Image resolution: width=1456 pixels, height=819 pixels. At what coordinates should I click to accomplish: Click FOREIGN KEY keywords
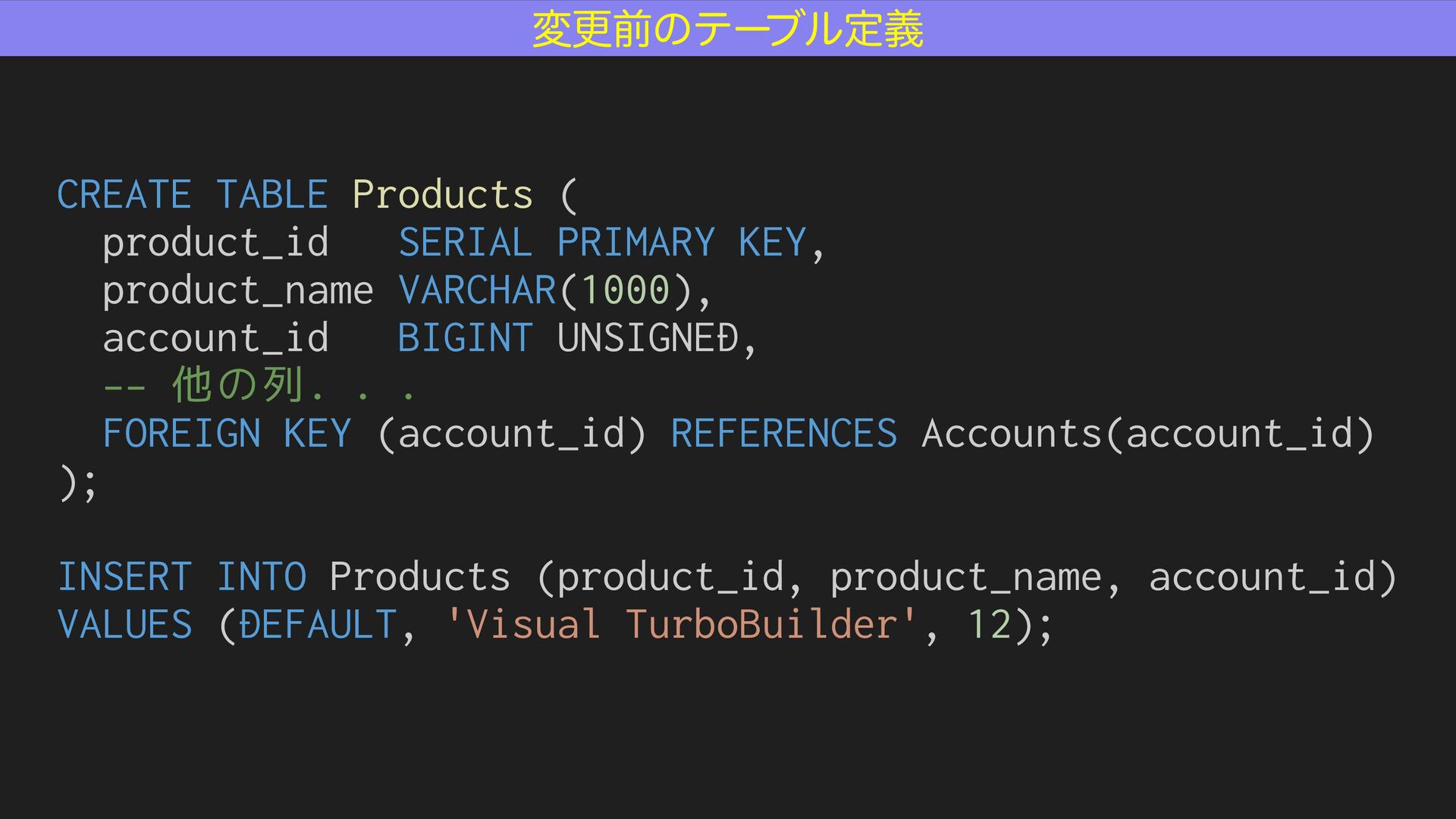227,434
